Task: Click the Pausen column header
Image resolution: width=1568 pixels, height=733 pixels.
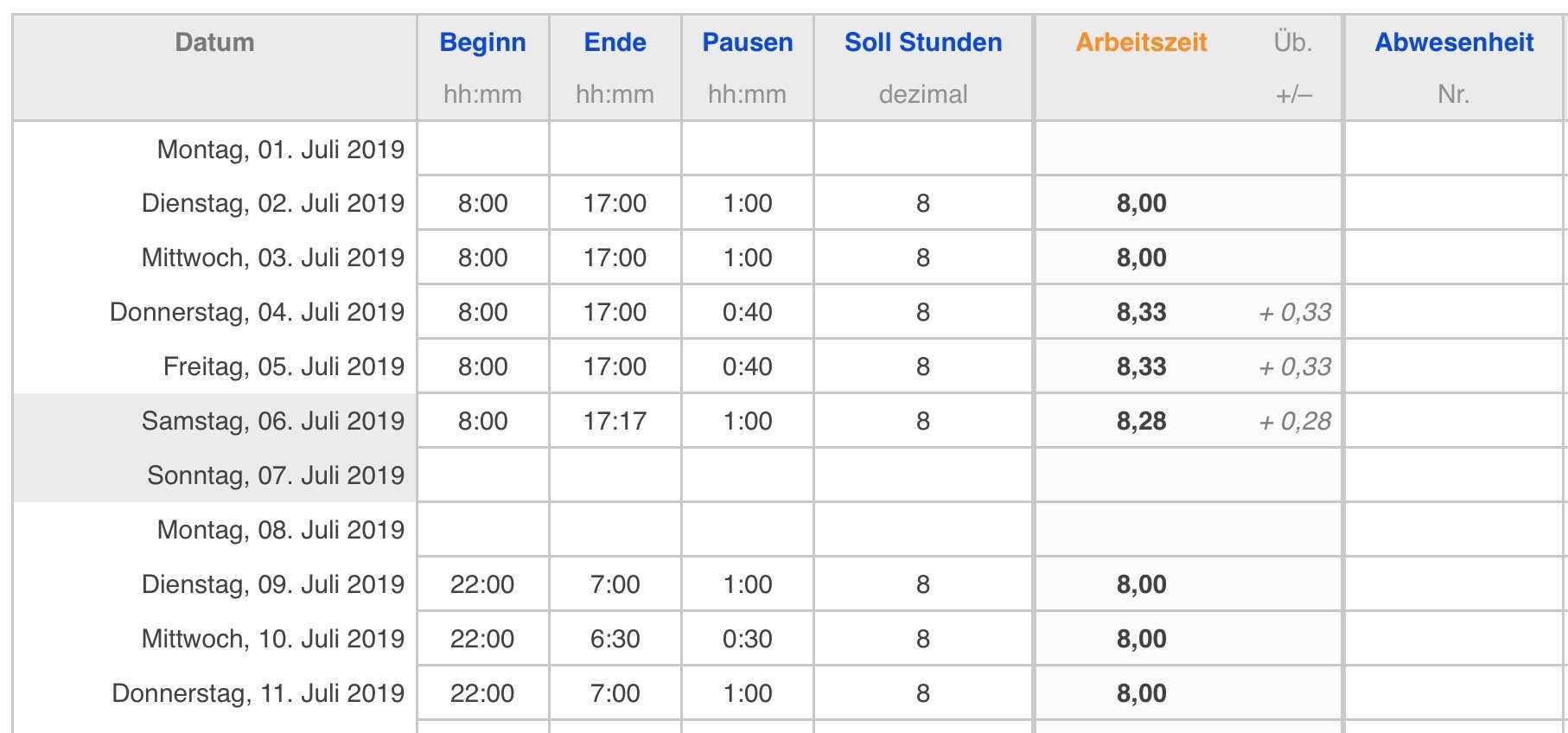Action: [x=747, y=42]
